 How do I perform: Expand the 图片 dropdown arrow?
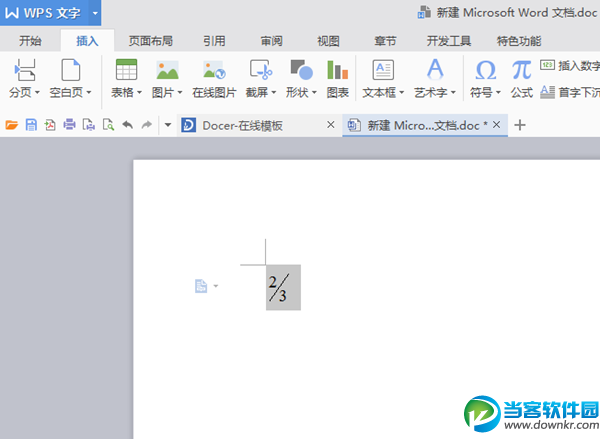180,92
